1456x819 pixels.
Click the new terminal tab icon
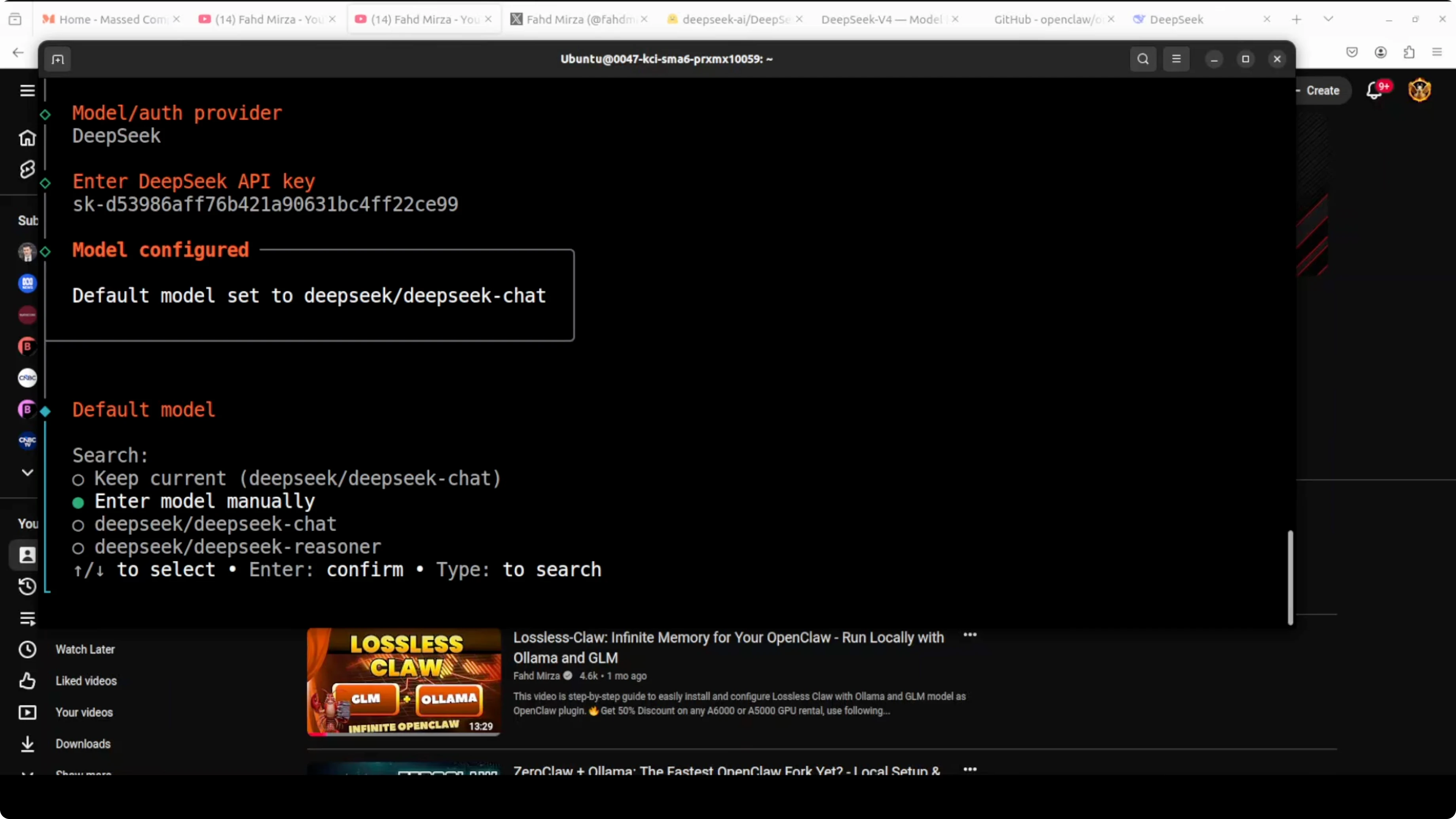tap(58, 59)
